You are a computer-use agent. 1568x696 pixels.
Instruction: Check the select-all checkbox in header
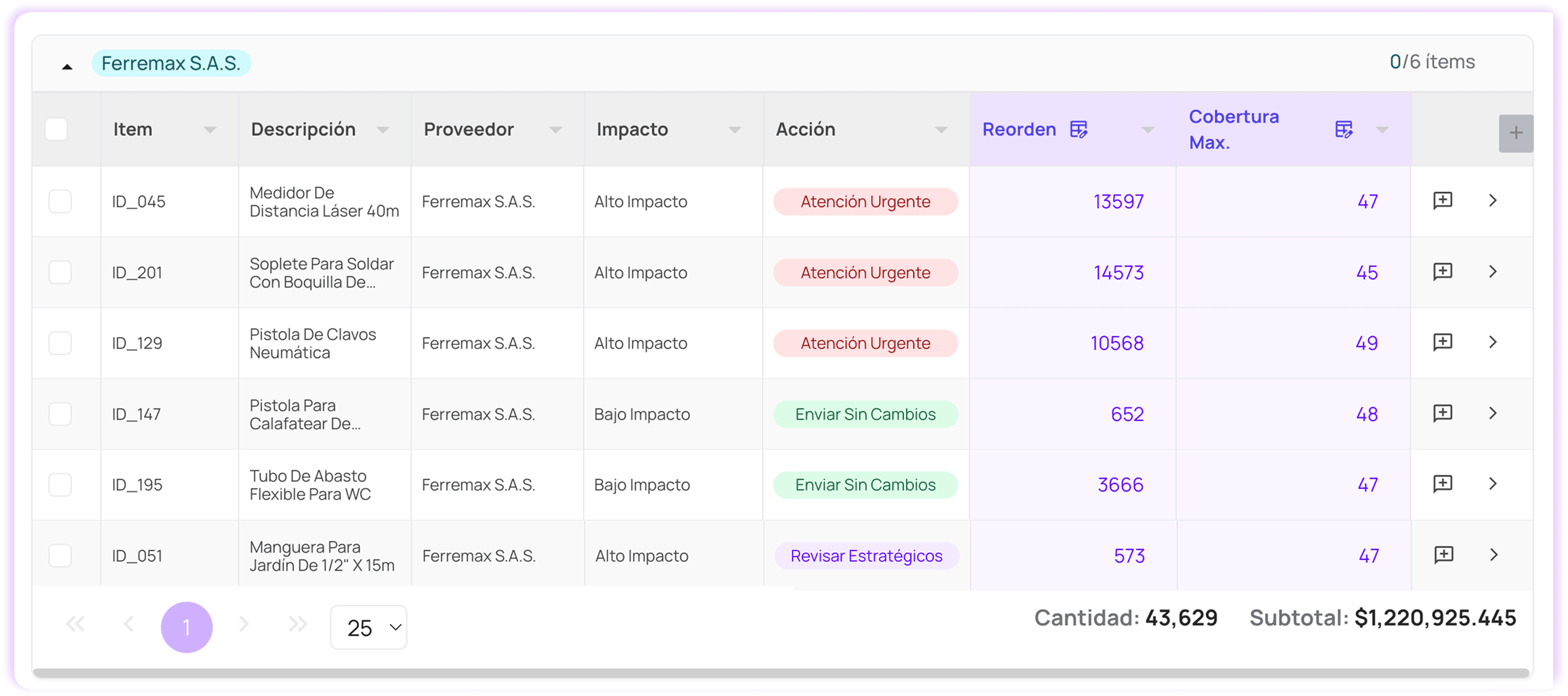pyautogui.click(x=57, y=130)
